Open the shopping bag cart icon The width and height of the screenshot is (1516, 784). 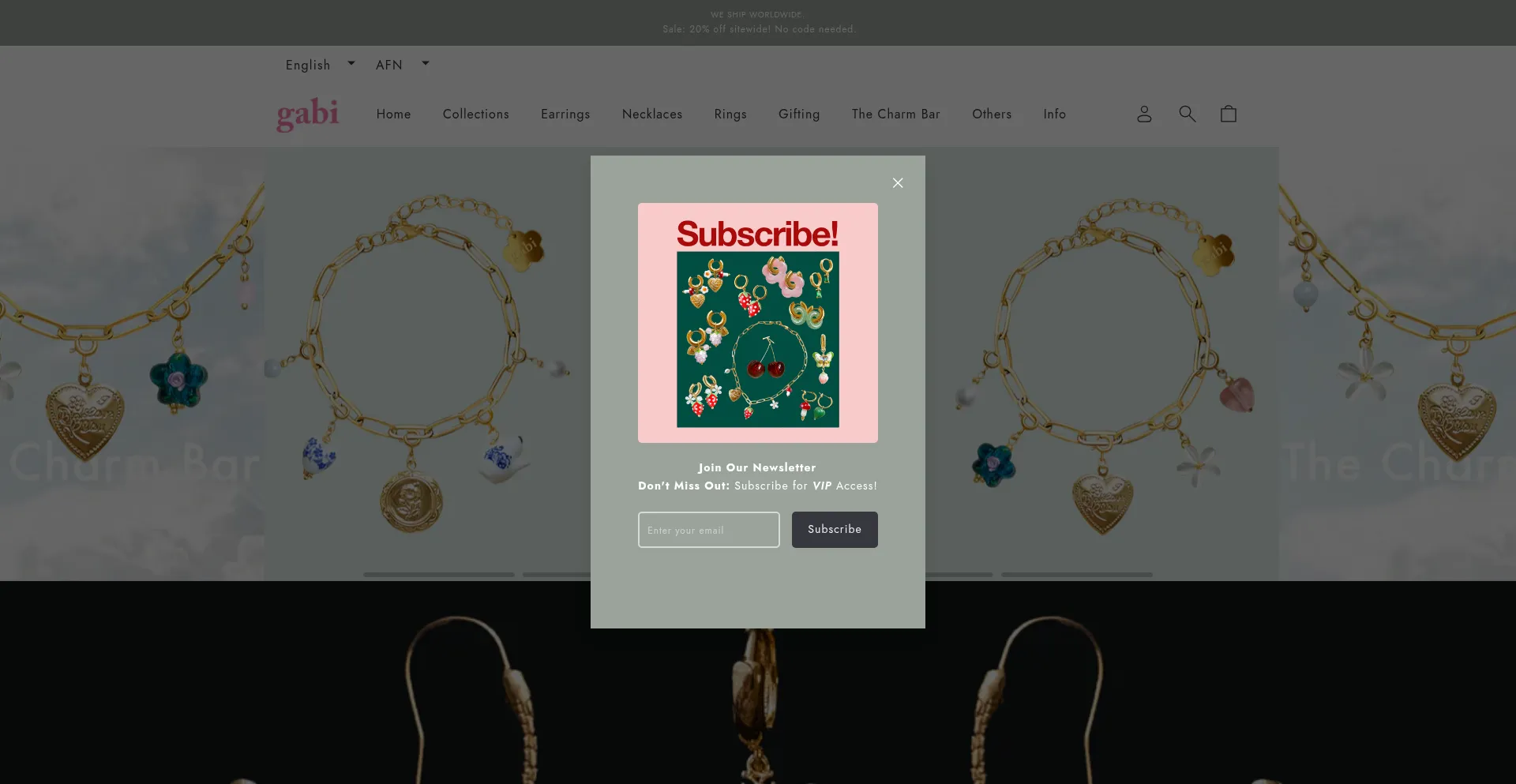[1229, 114]
